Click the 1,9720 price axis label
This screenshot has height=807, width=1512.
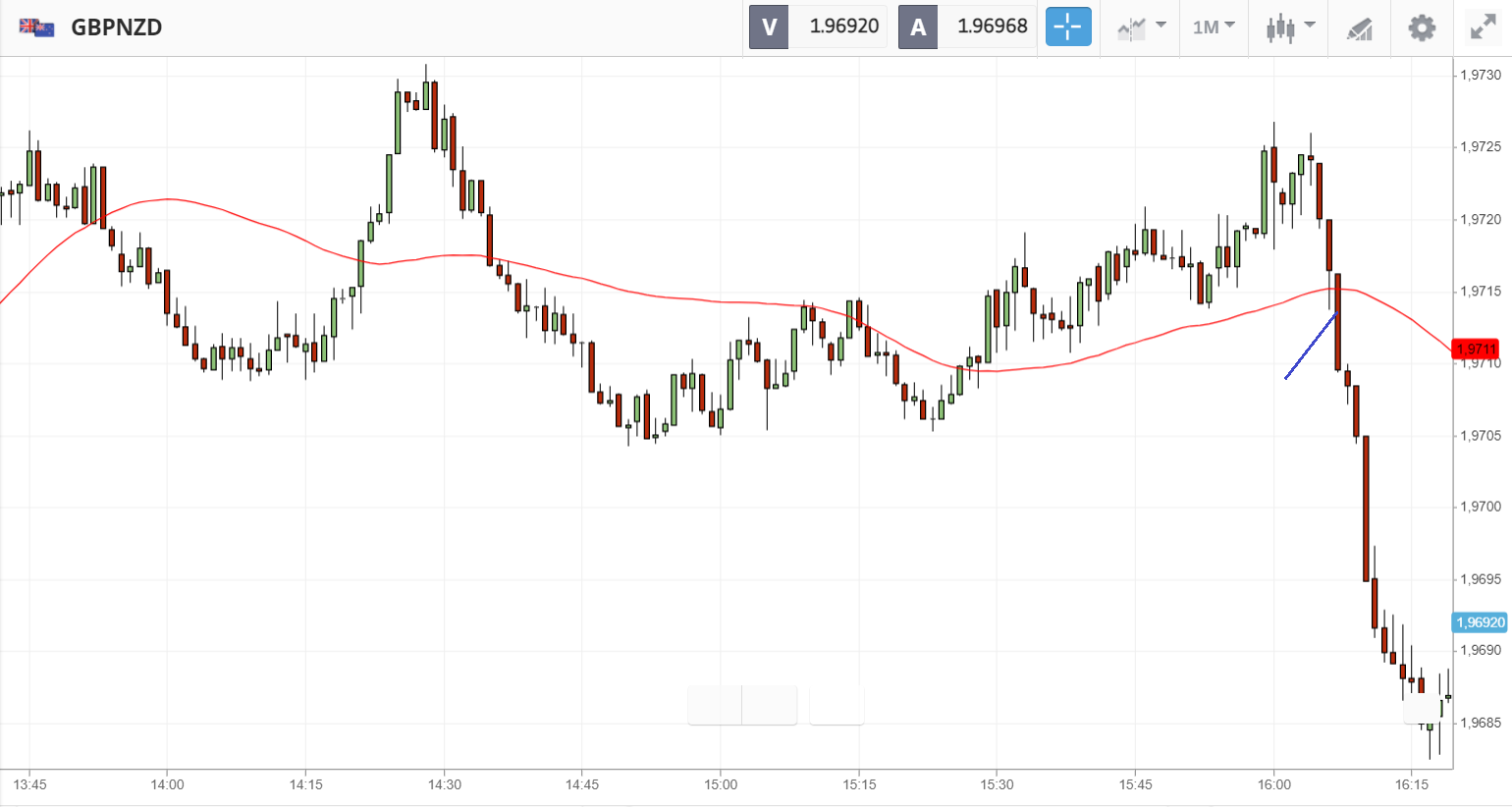point(1481,219)
